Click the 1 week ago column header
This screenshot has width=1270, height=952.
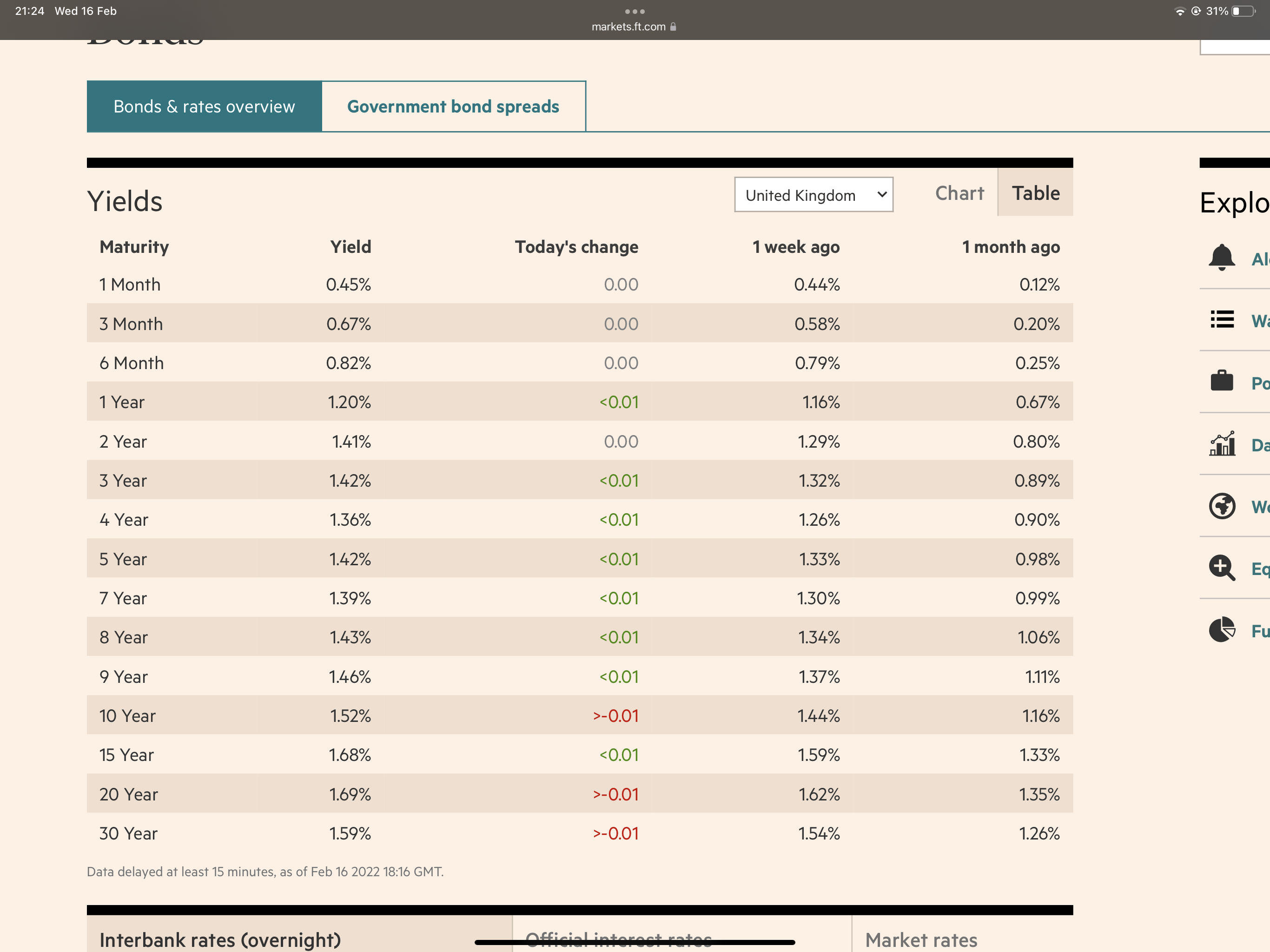click(x=796, y=247)
